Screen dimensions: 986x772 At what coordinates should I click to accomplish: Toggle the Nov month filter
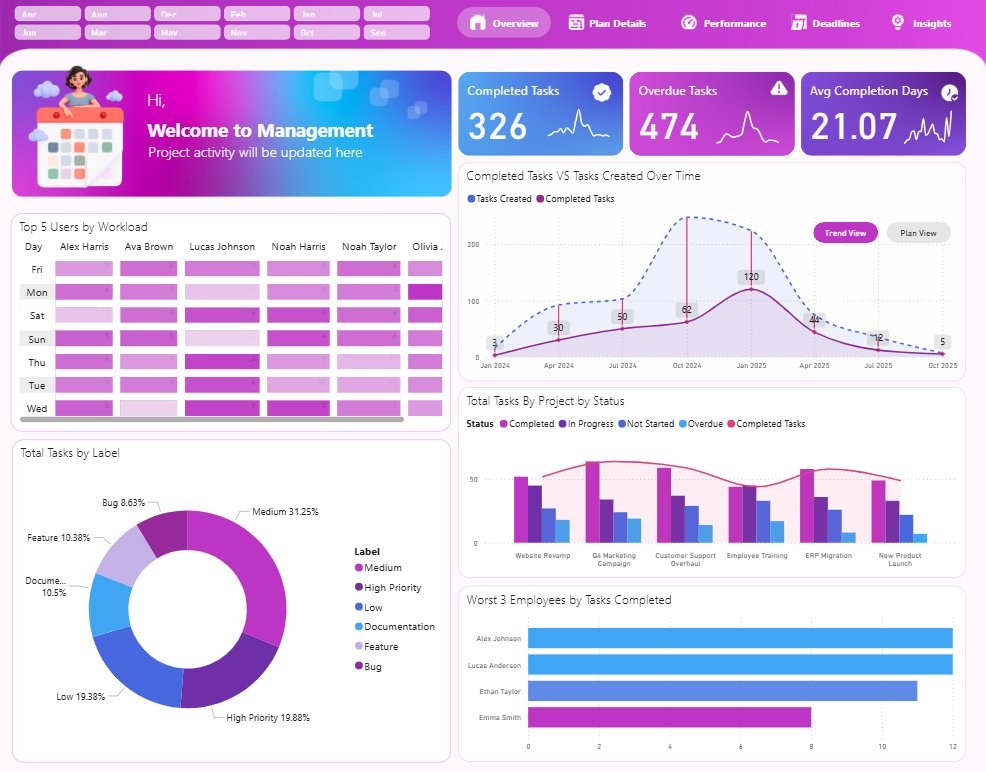257,32
